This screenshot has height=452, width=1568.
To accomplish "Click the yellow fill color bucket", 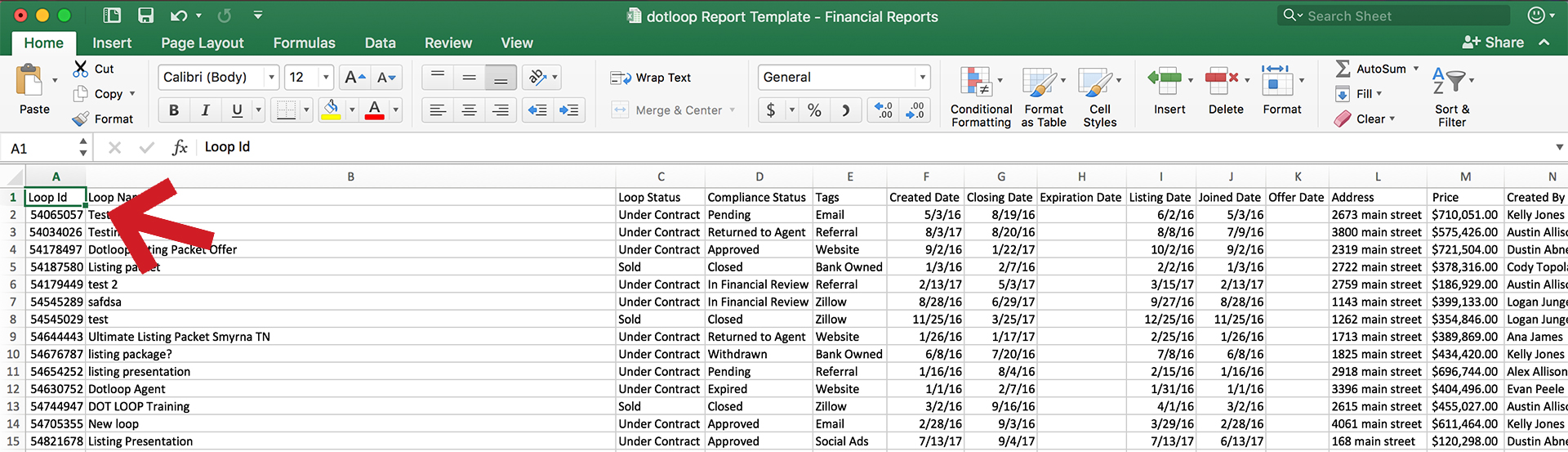I will tap(331, 110).
